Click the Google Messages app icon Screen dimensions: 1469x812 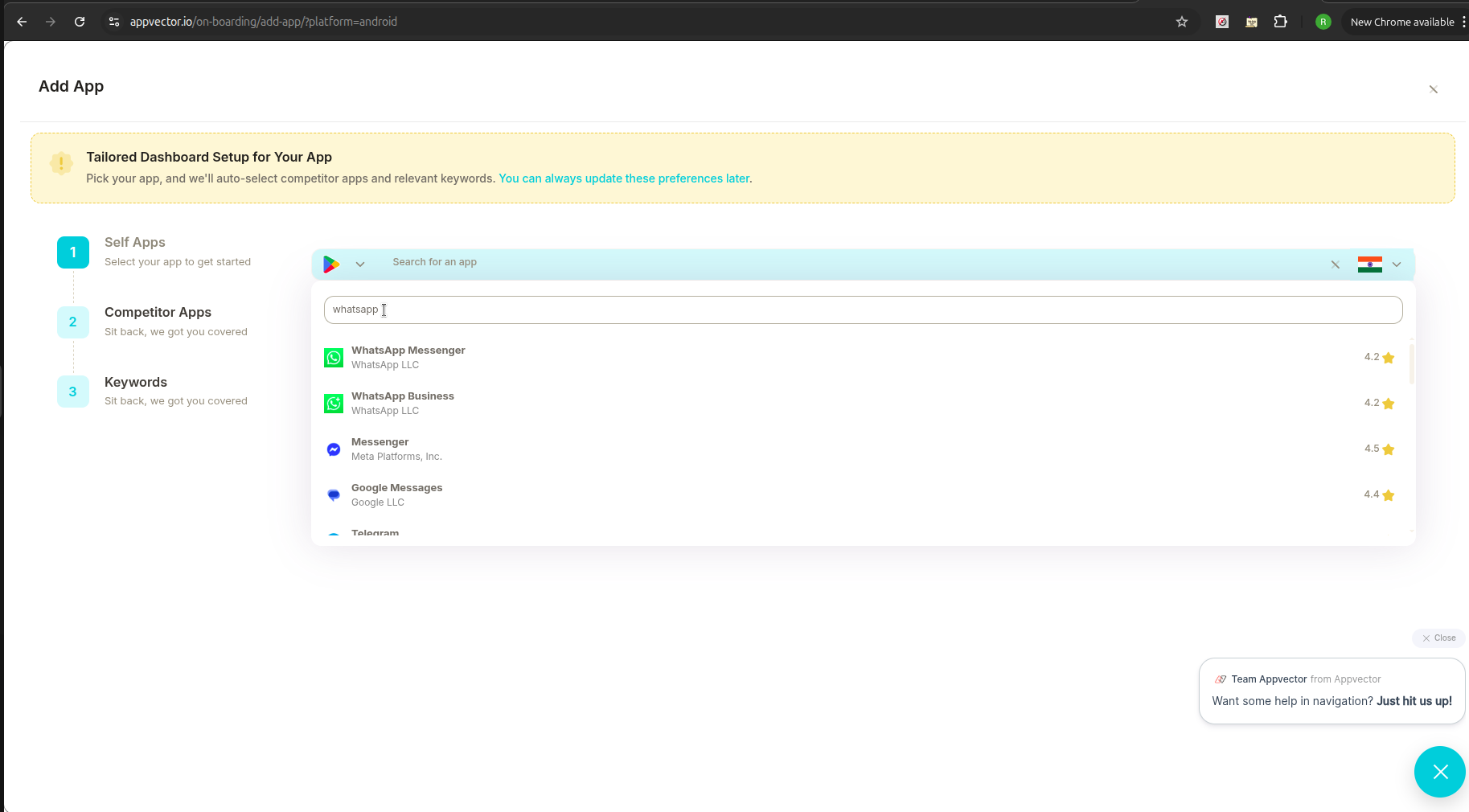[x=333, y=494]
